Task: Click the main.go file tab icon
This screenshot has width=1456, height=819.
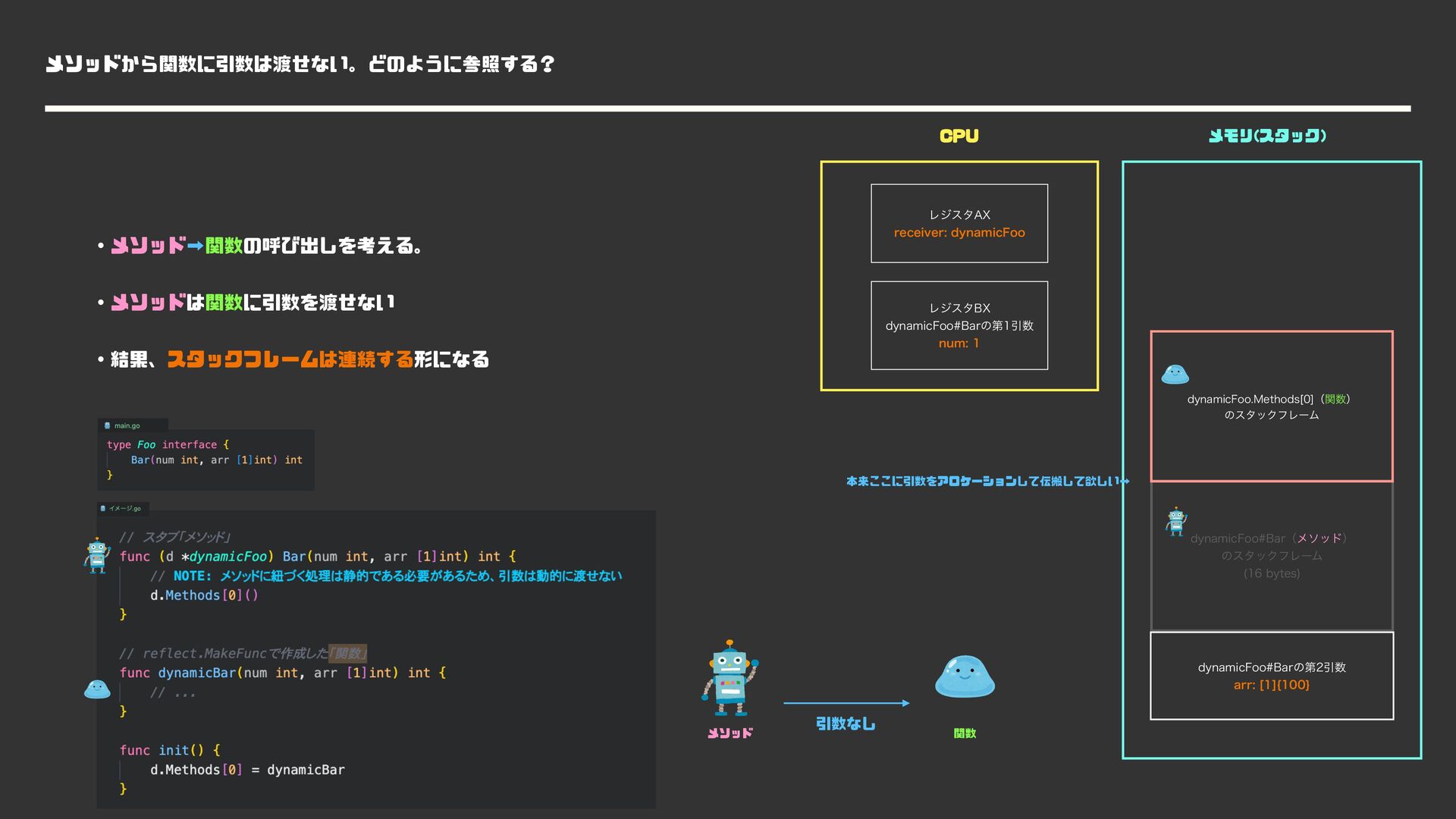Action: (x=107, y=425)
